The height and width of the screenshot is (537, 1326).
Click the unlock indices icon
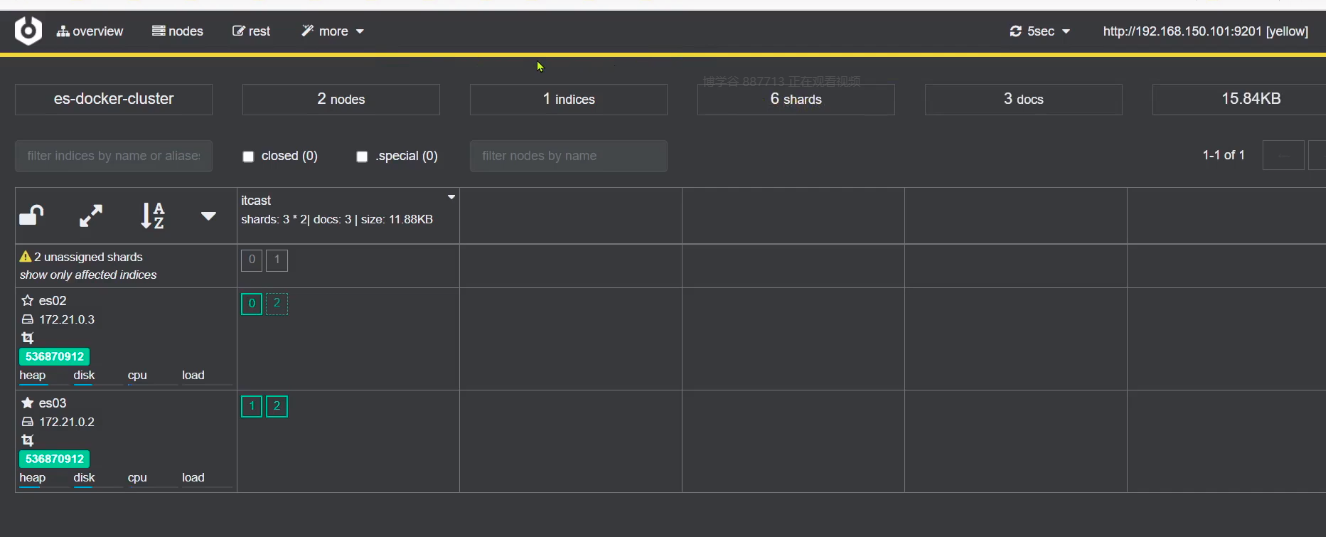(32, 215)
